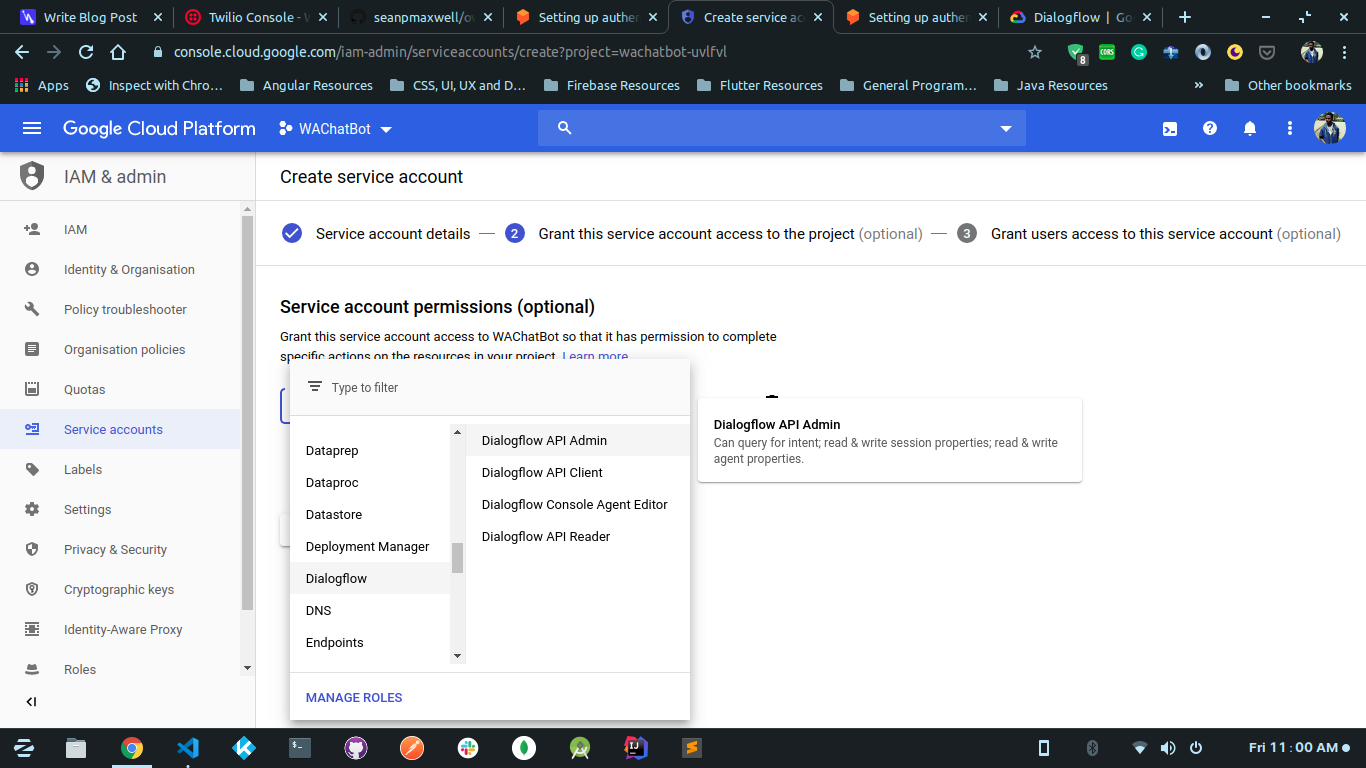1366x768 pixels.
Task: Select Deployment Manager in category list
Action: point(370,546)
